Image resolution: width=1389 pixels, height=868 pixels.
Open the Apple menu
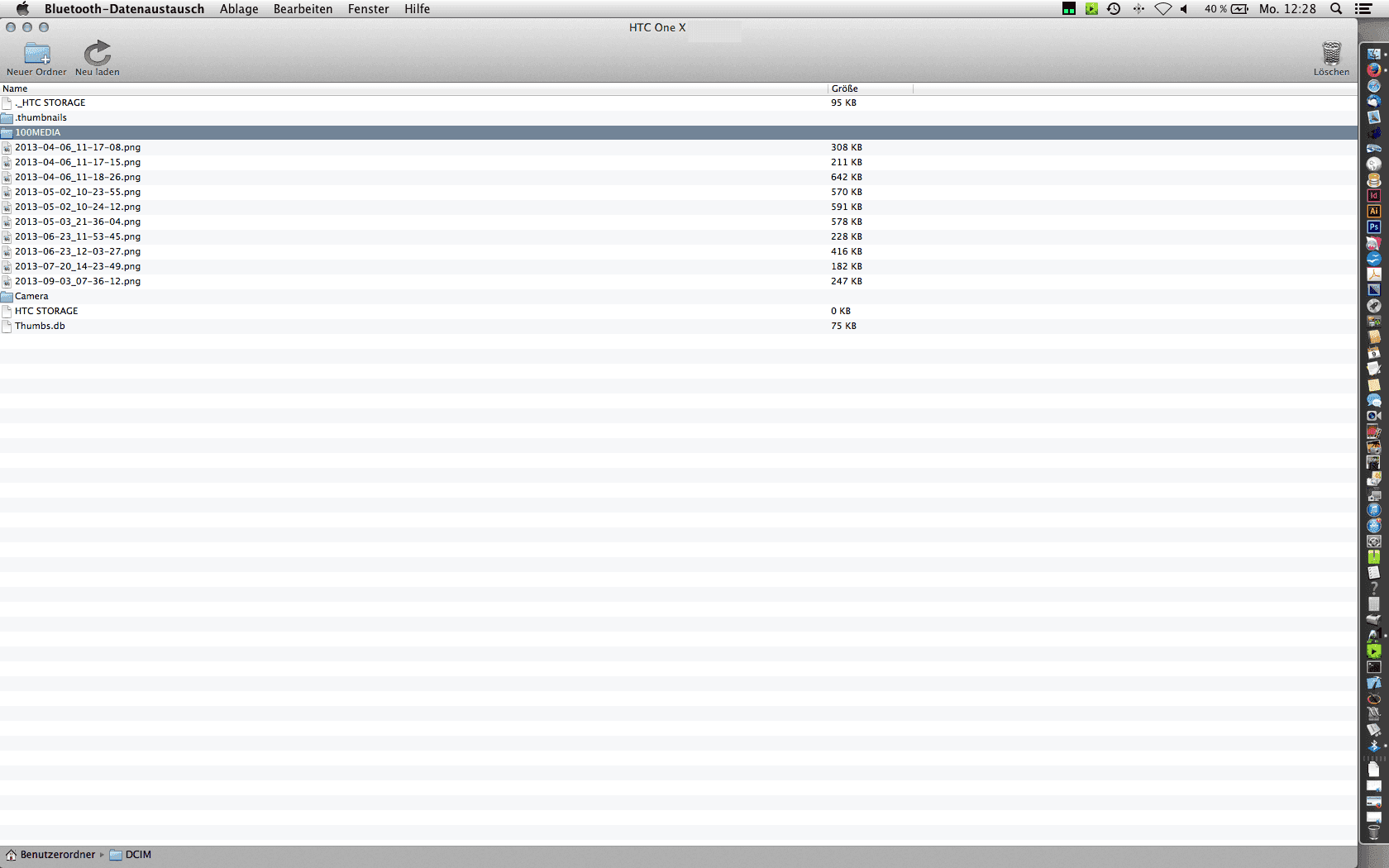22,8
